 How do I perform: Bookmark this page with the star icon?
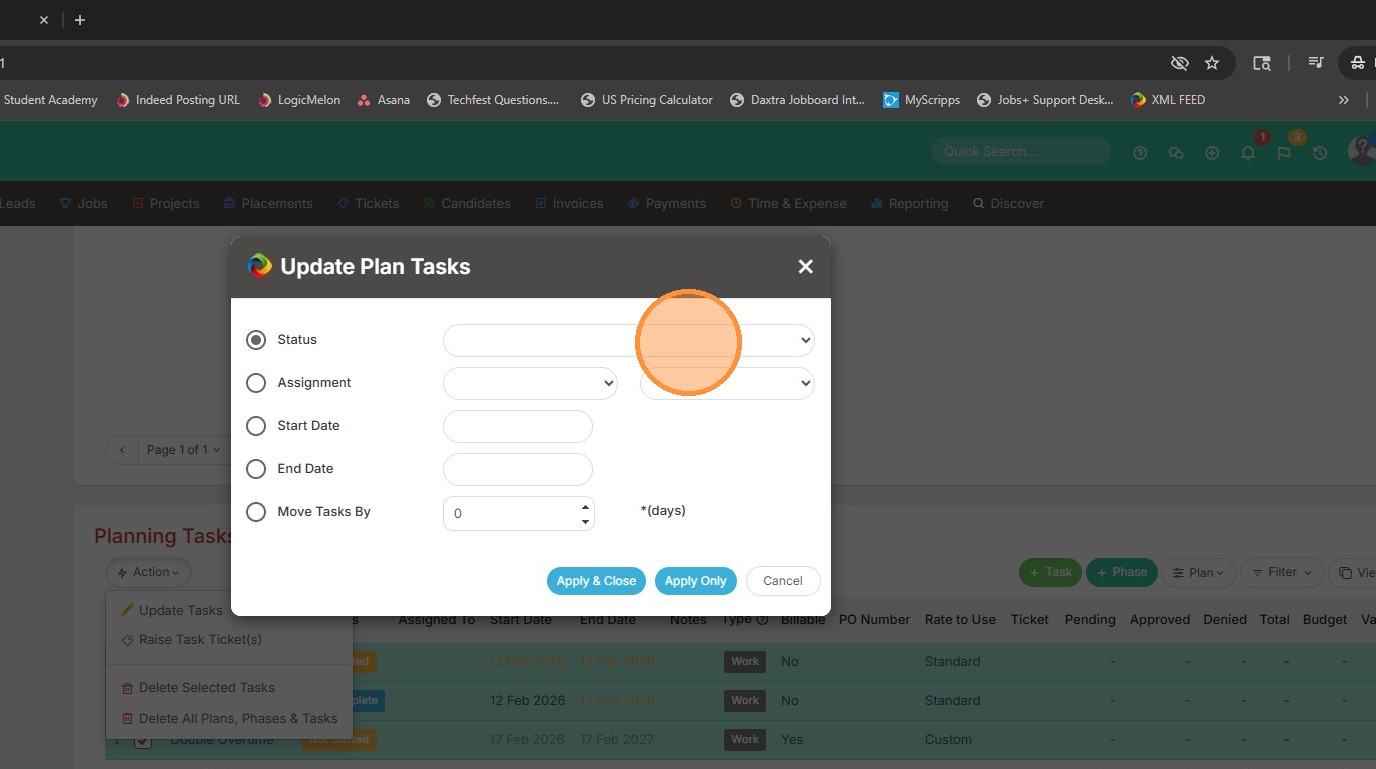click(x=1212, y=63)
